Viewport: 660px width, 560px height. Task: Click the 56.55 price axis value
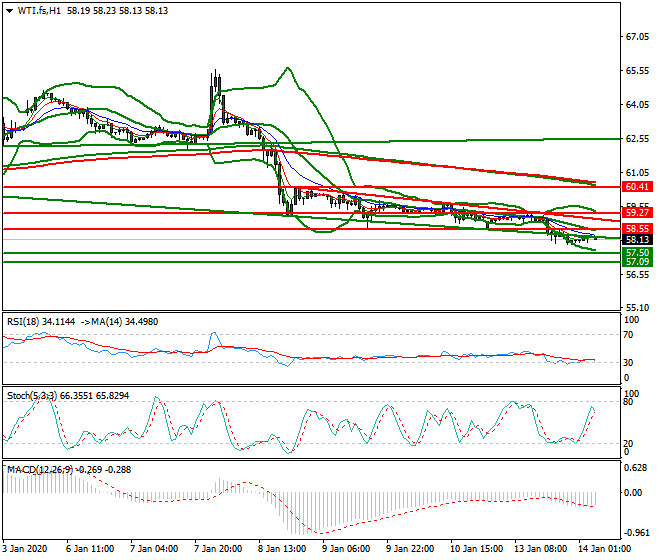click(x=637, y=275)
